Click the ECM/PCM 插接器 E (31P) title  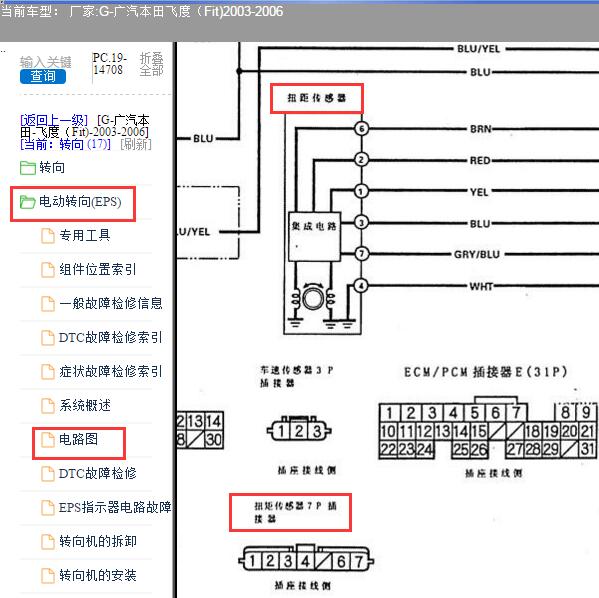tap(486, 372)
